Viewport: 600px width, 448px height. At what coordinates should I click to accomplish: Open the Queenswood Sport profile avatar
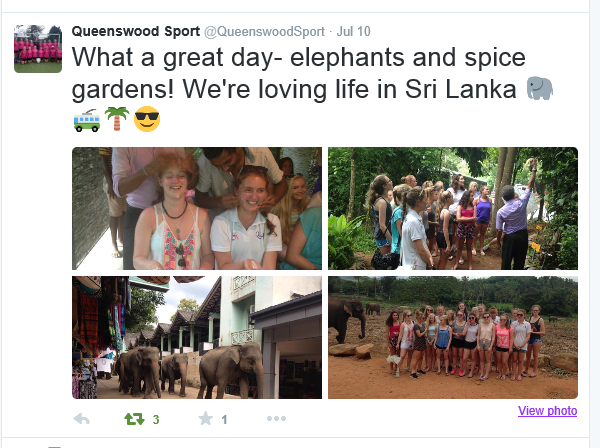pyautogui.click(x=38, y=49)
